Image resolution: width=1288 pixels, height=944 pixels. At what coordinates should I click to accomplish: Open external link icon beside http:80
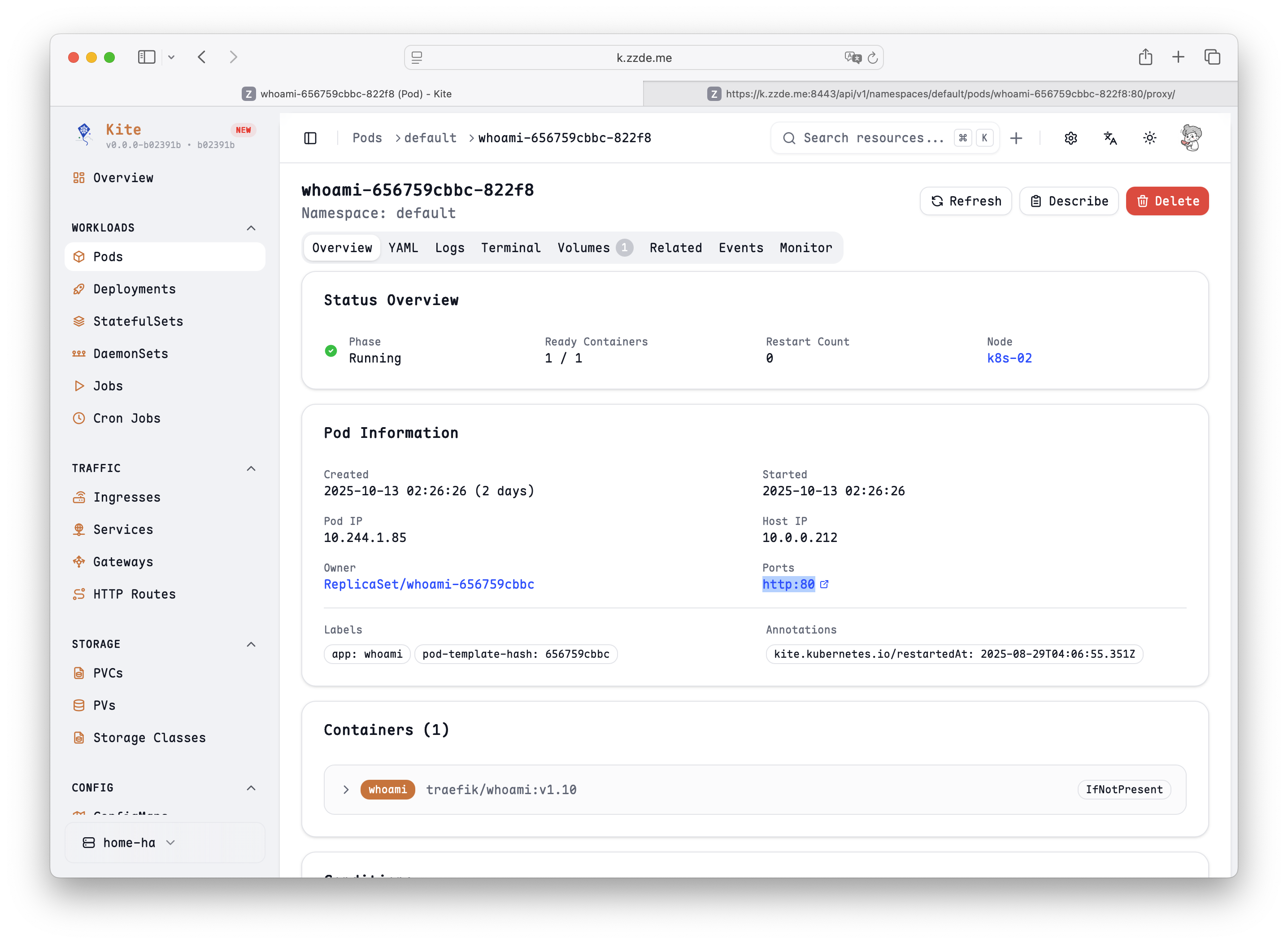click(824, 584)
